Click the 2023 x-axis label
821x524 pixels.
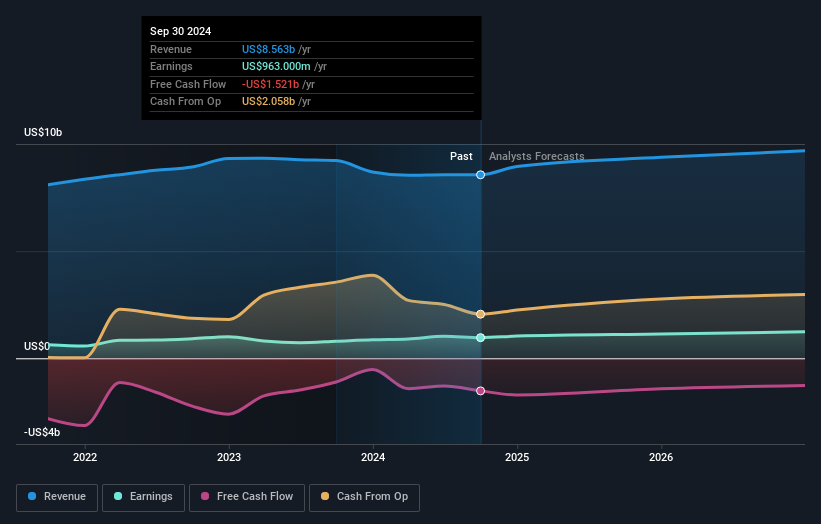click(229, 457)
